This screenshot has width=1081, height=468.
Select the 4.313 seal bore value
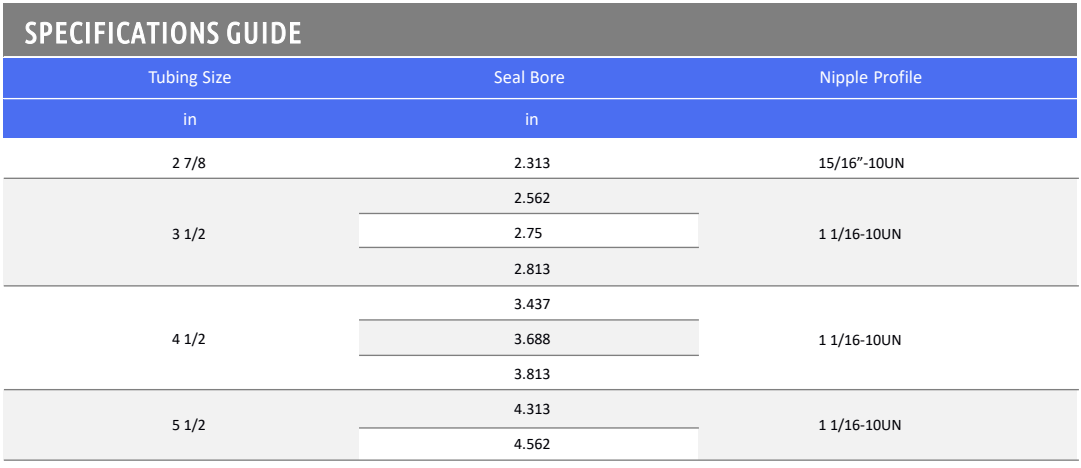tap(532, 409)
